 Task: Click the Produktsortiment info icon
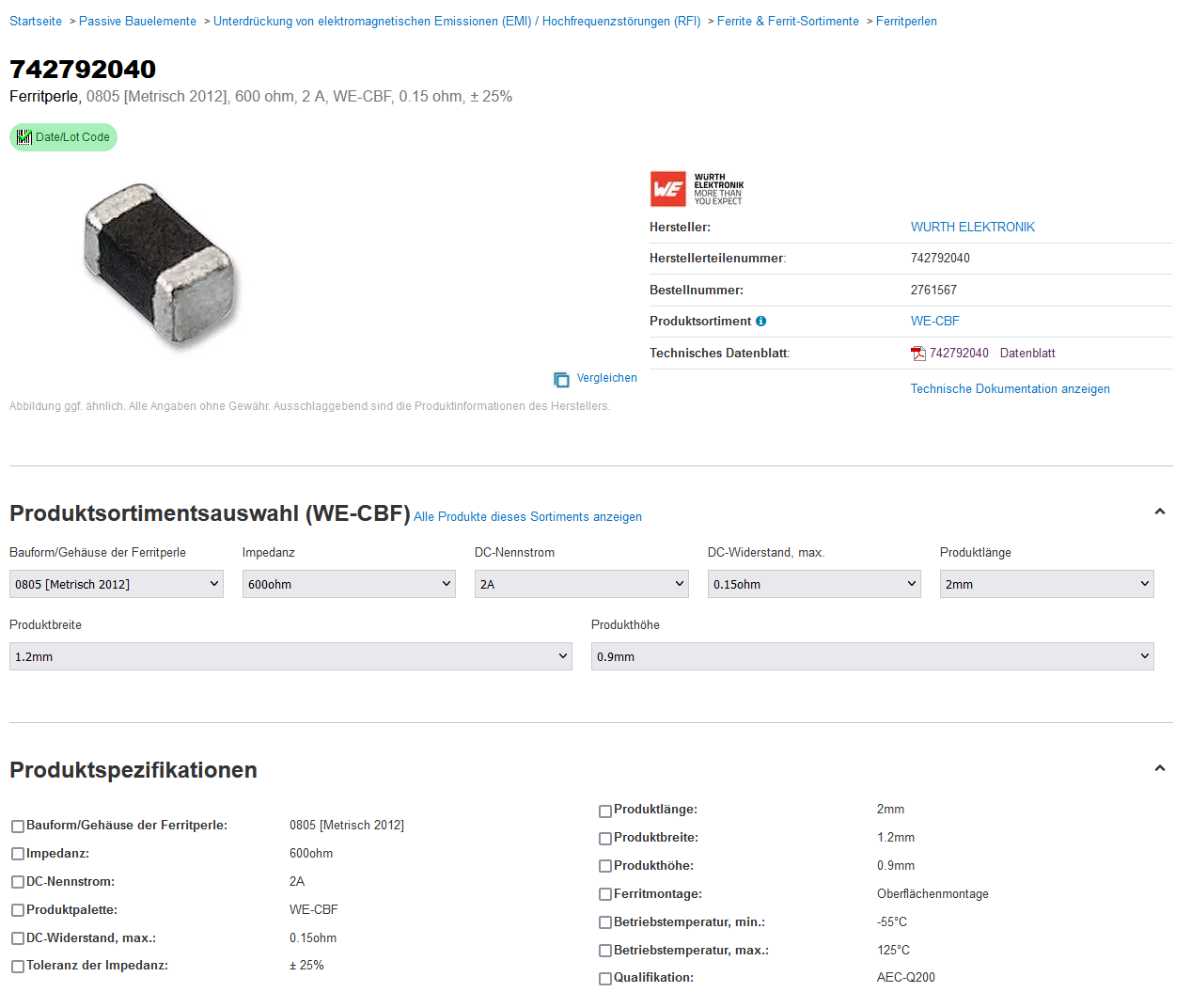pyautogui.click(x=760, y=322)
